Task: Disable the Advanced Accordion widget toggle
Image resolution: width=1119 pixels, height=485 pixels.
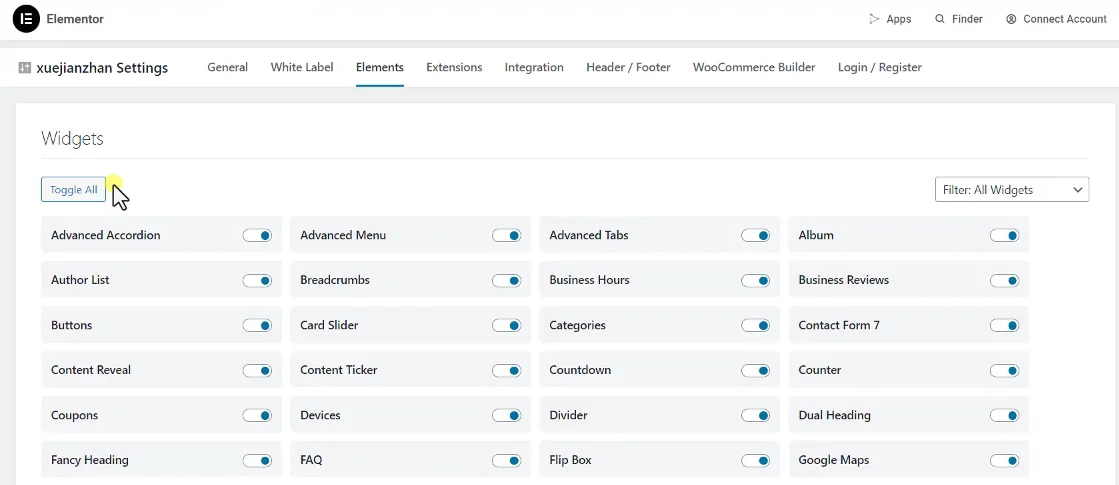Action: (x=257, y=236)
